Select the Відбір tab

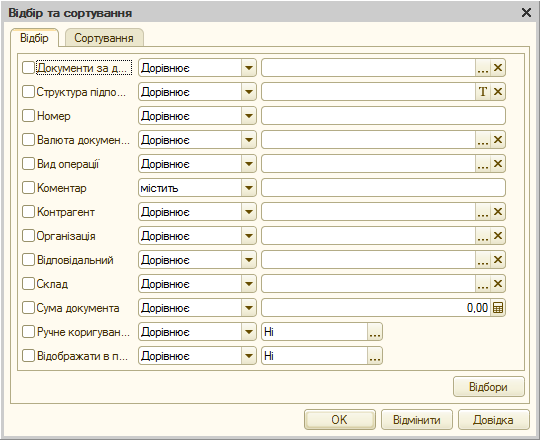pos(34,38)
